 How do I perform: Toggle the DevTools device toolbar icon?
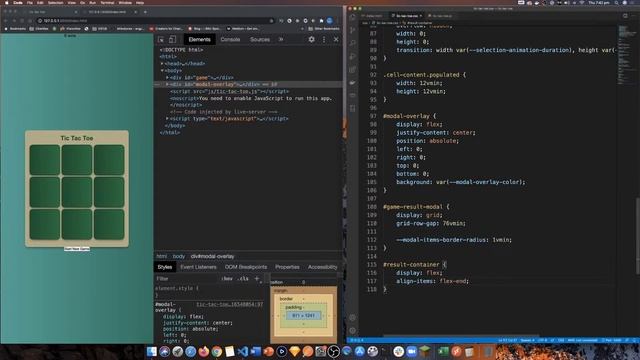click(x=172, y=40)
